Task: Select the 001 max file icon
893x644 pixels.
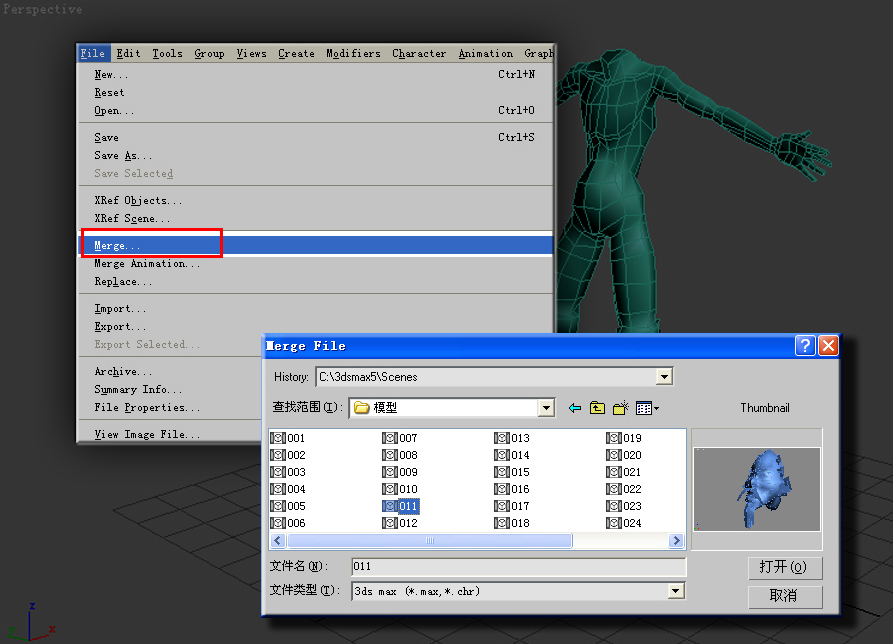Action: point(278,438)
